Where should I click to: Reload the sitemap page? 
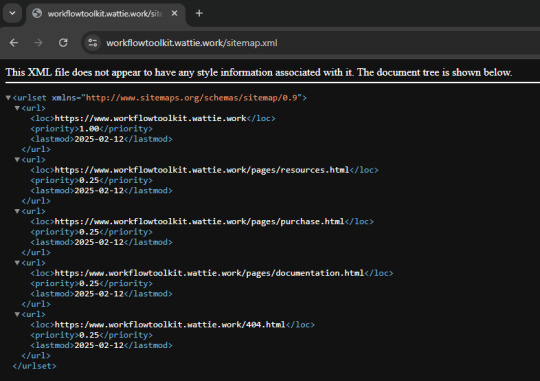[x=63, y=43]
